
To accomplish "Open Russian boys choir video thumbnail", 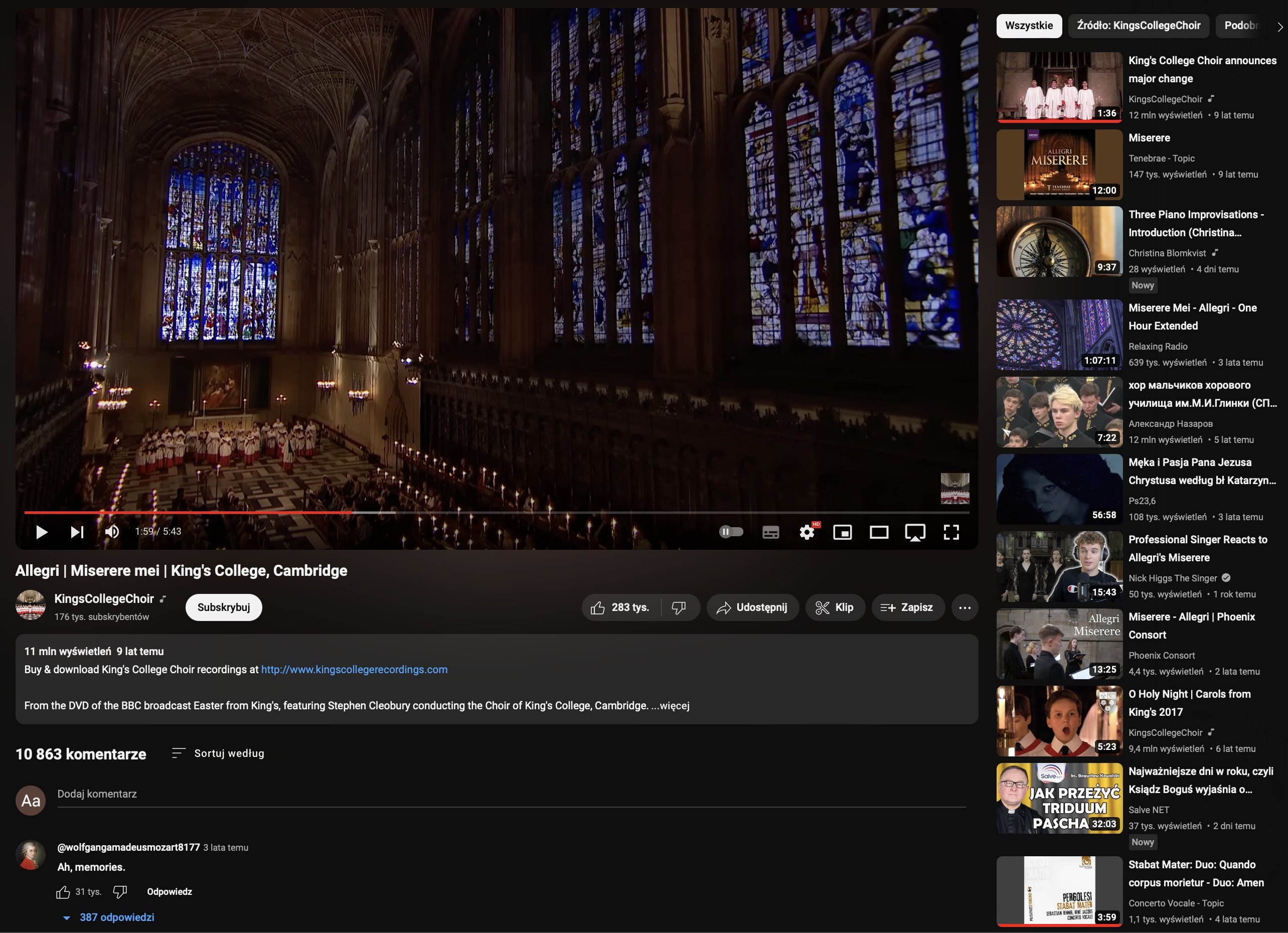I will click(x=1059, y=412).
